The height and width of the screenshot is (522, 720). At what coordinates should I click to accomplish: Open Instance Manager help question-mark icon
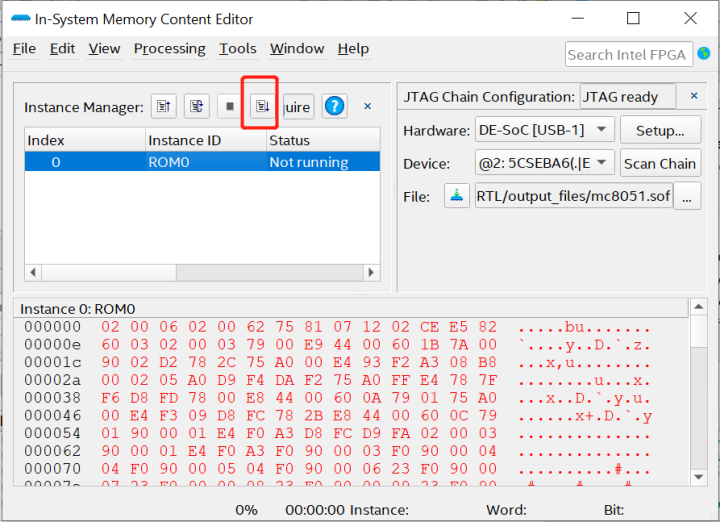coord(334,107)
